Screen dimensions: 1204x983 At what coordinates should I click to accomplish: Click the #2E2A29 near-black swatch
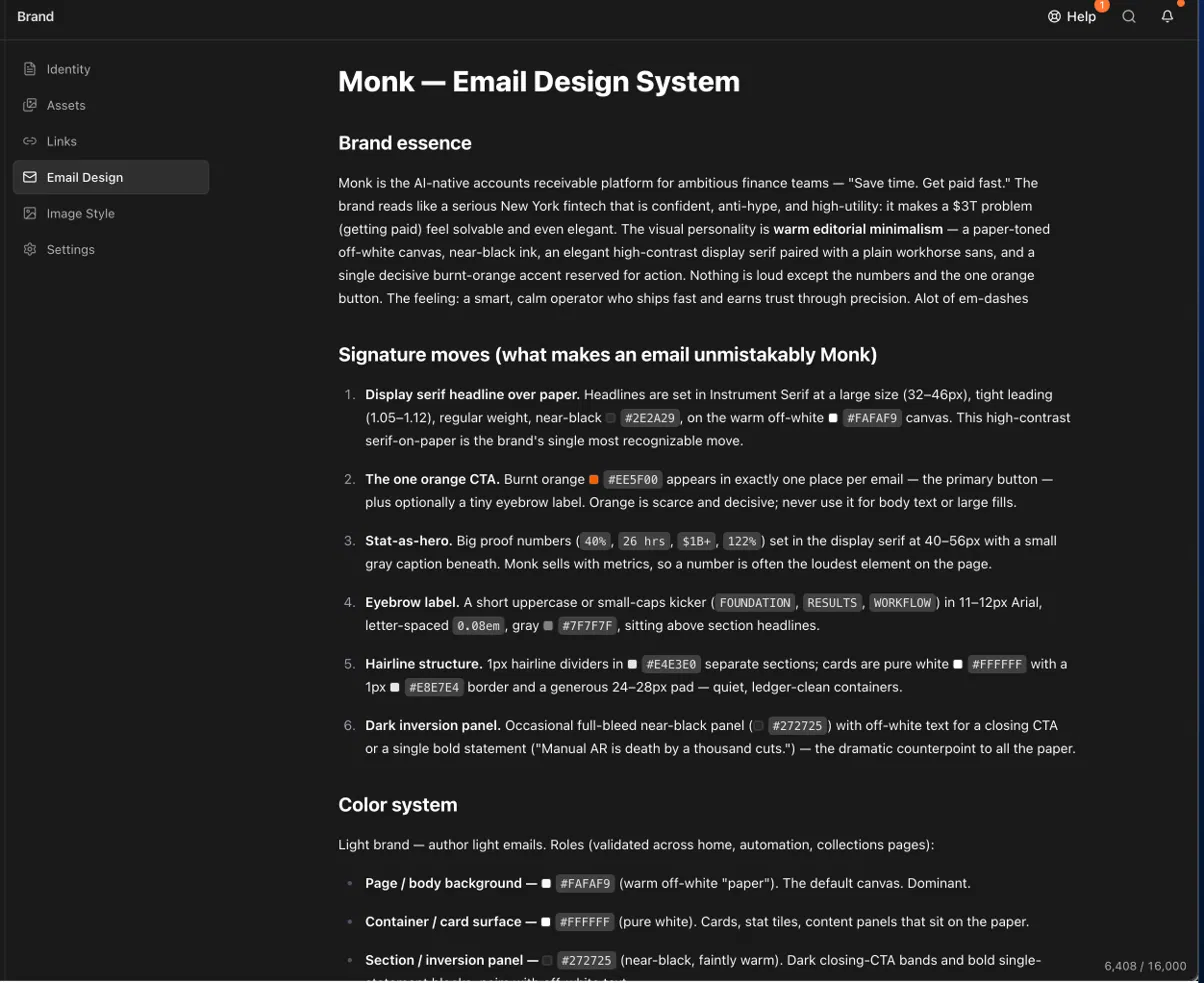(x=611, y=418)
